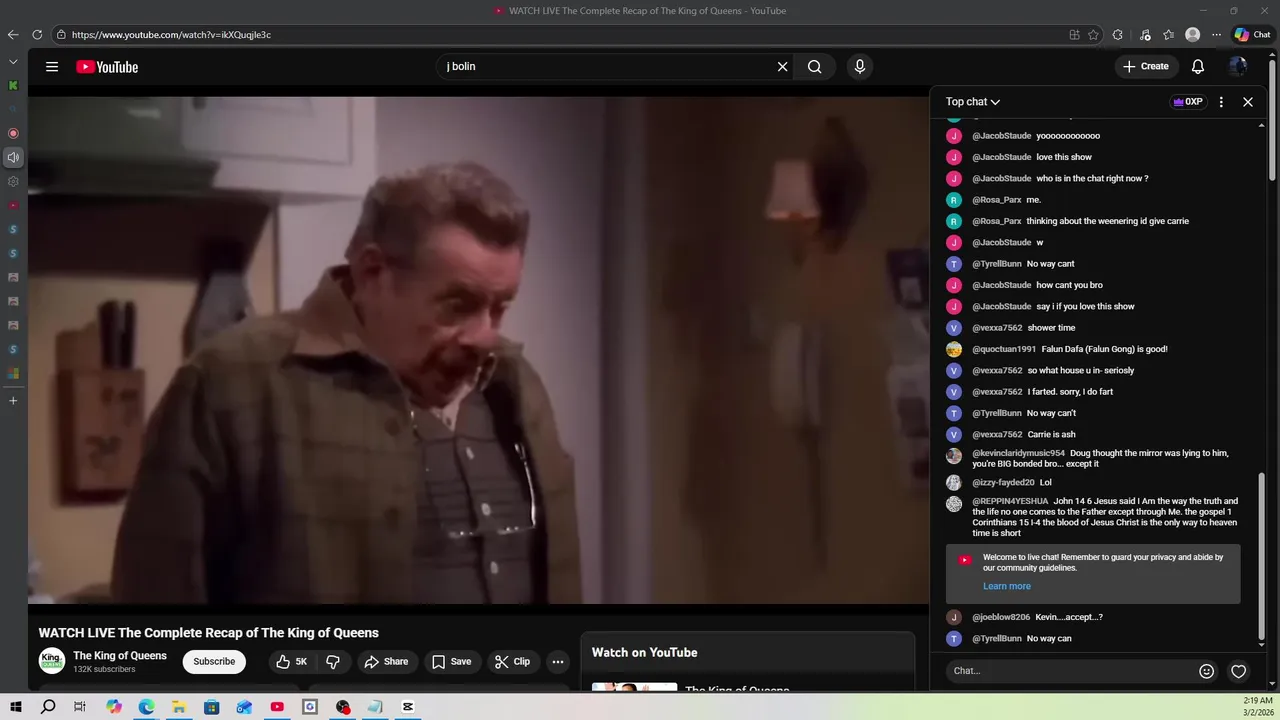Screen dimensions: 1280x720
Task: View site information lock icon
Action: click(x=61, y=35)
